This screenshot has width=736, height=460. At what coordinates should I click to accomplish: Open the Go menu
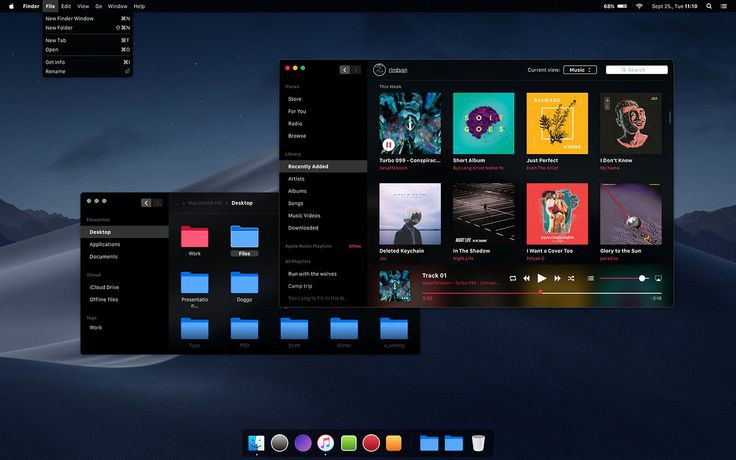(99, 6)
